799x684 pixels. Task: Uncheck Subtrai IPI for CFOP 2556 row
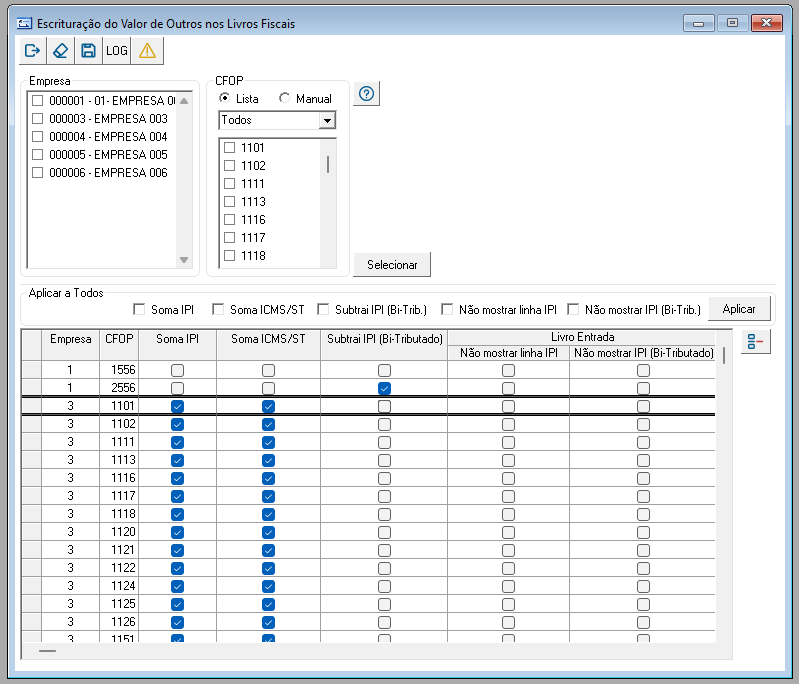click(384, 388)
